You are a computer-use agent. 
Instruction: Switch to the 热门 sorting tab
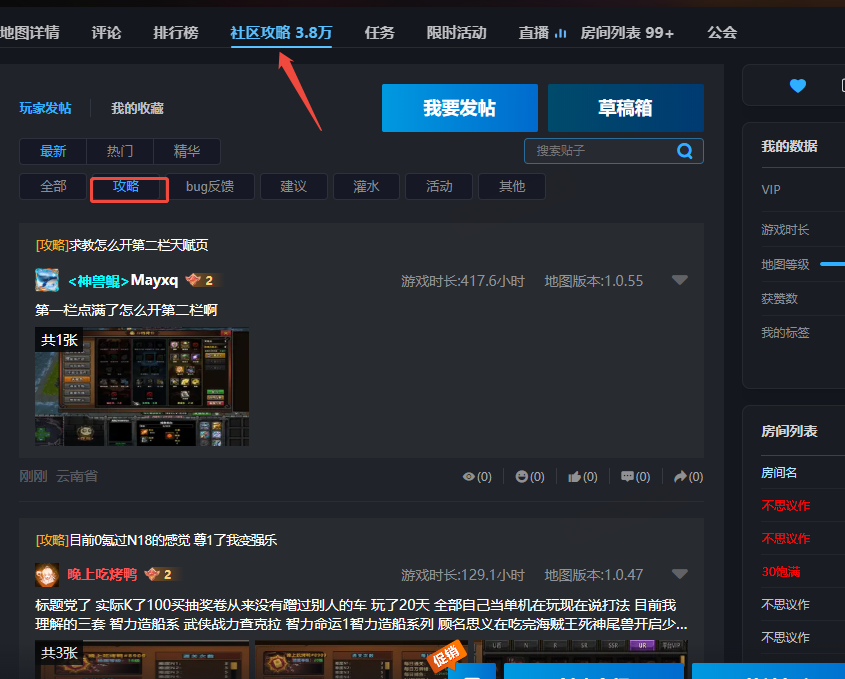point(119,150)
